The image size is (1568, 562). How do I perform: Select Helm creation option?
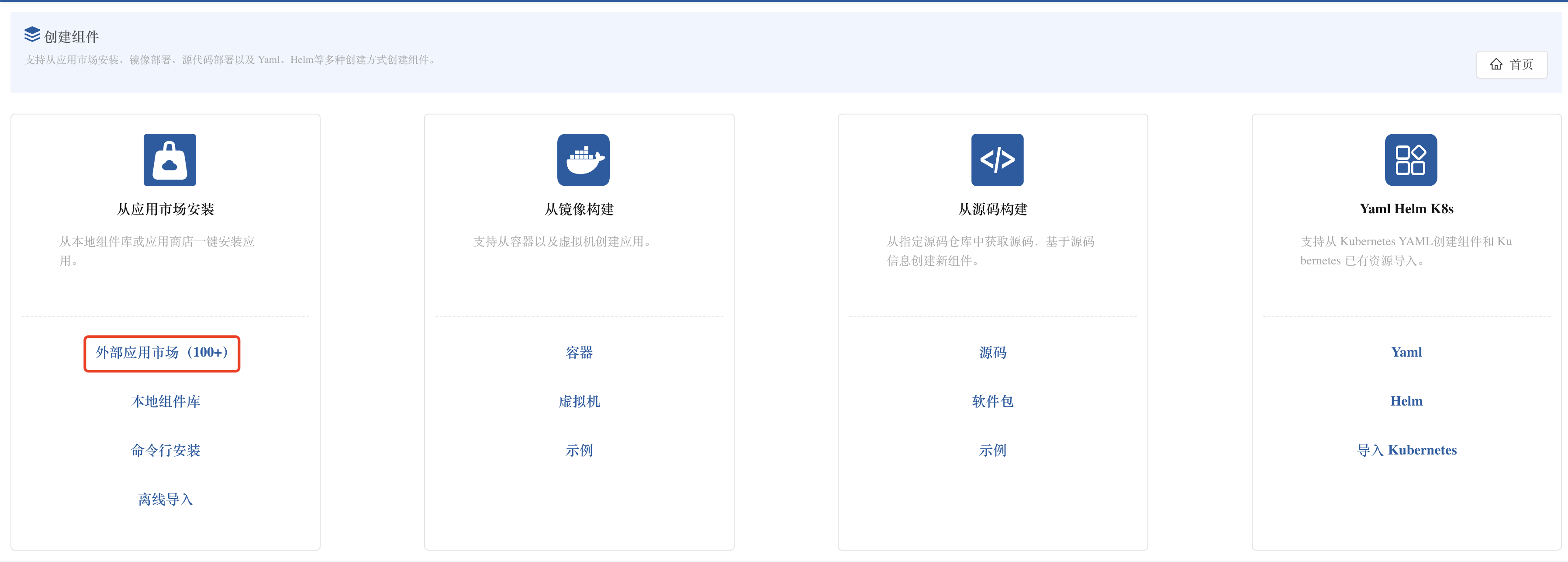pyautogui.click(x=1406, y=401)
